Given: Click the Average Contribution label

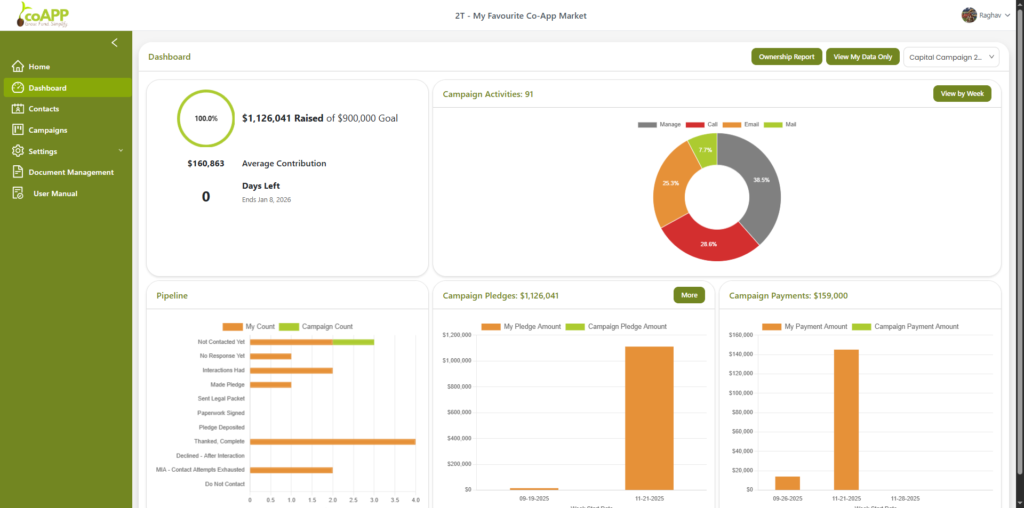Looking at the screenshot, I should (x=284, y=163).
